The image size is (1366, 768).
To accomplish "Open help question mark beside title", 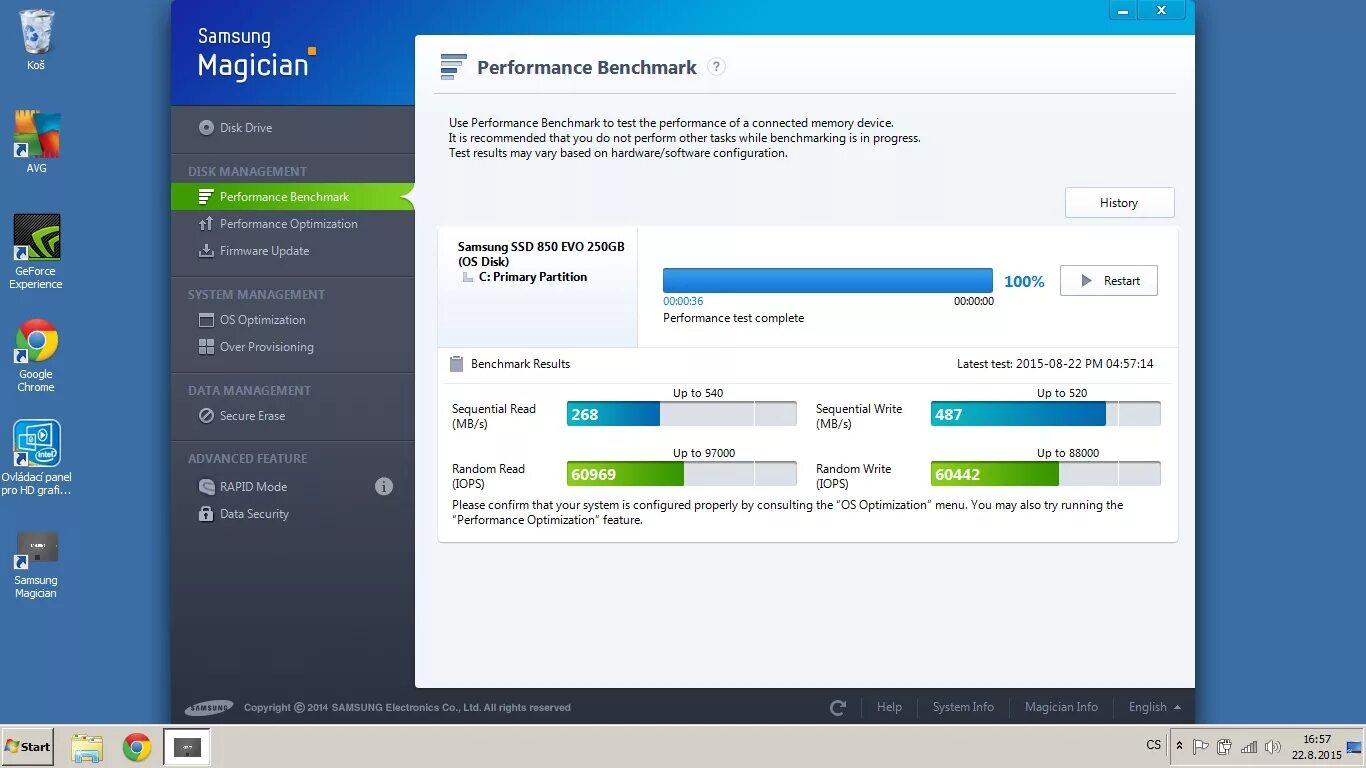I will pyautogui.click(x=716, y=67).
